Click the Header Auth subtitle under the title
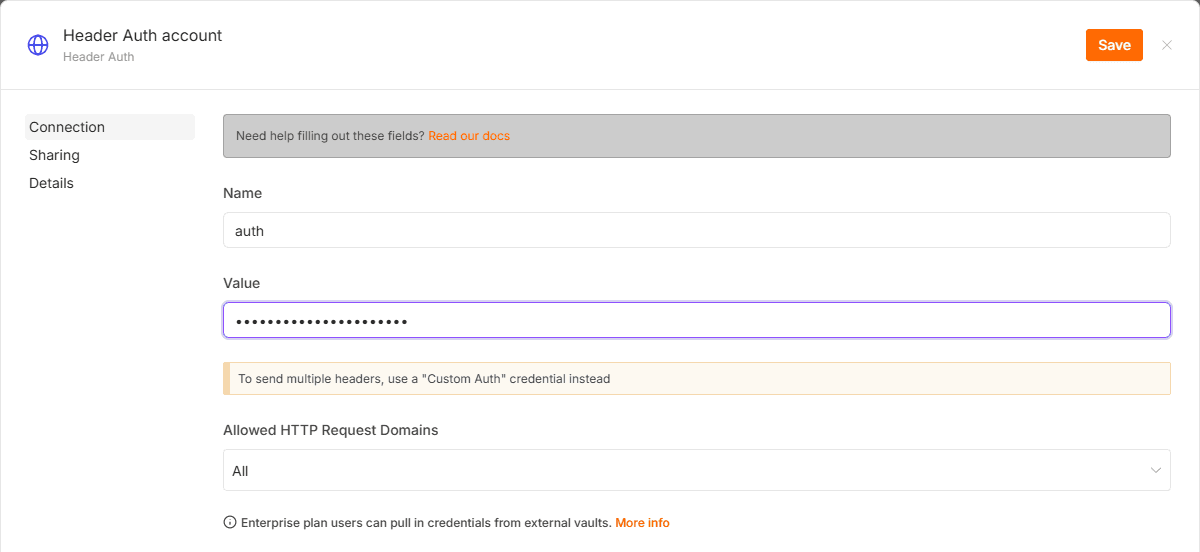Viewport: 1200px width, 552px height. click(98, 57)
